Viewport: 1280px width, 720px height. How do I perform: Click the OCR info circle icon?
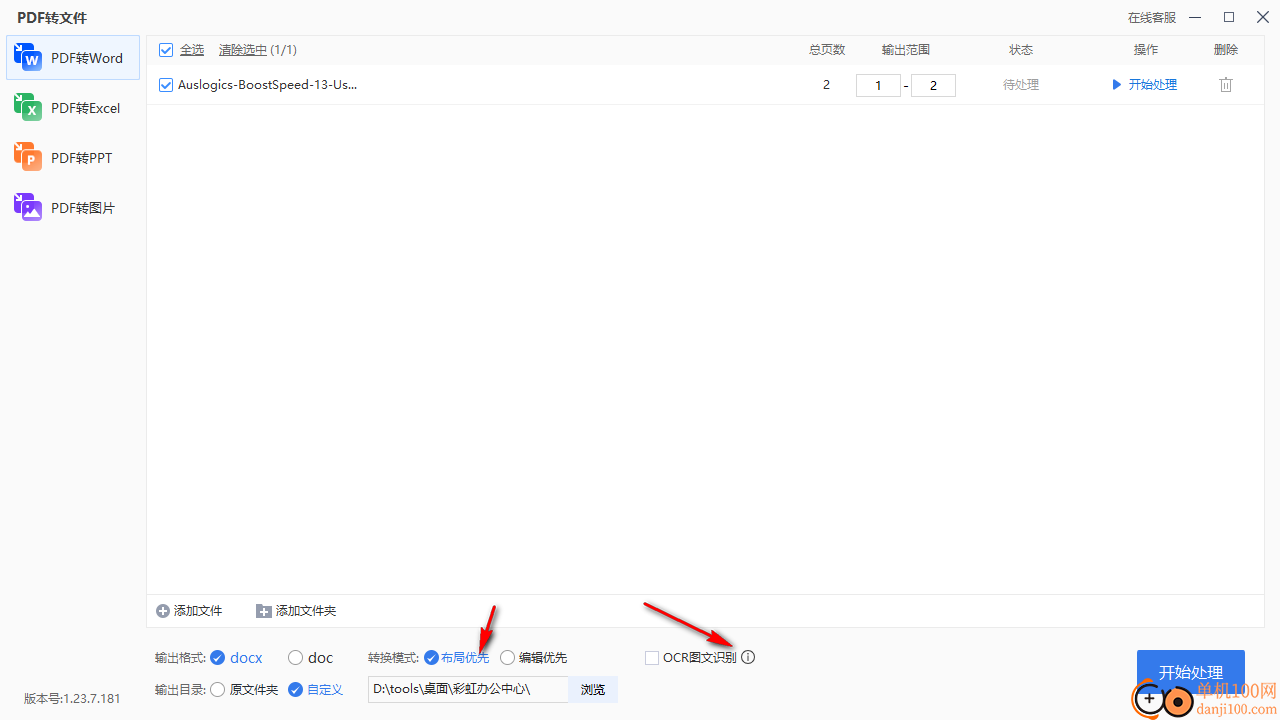point(748,657)
